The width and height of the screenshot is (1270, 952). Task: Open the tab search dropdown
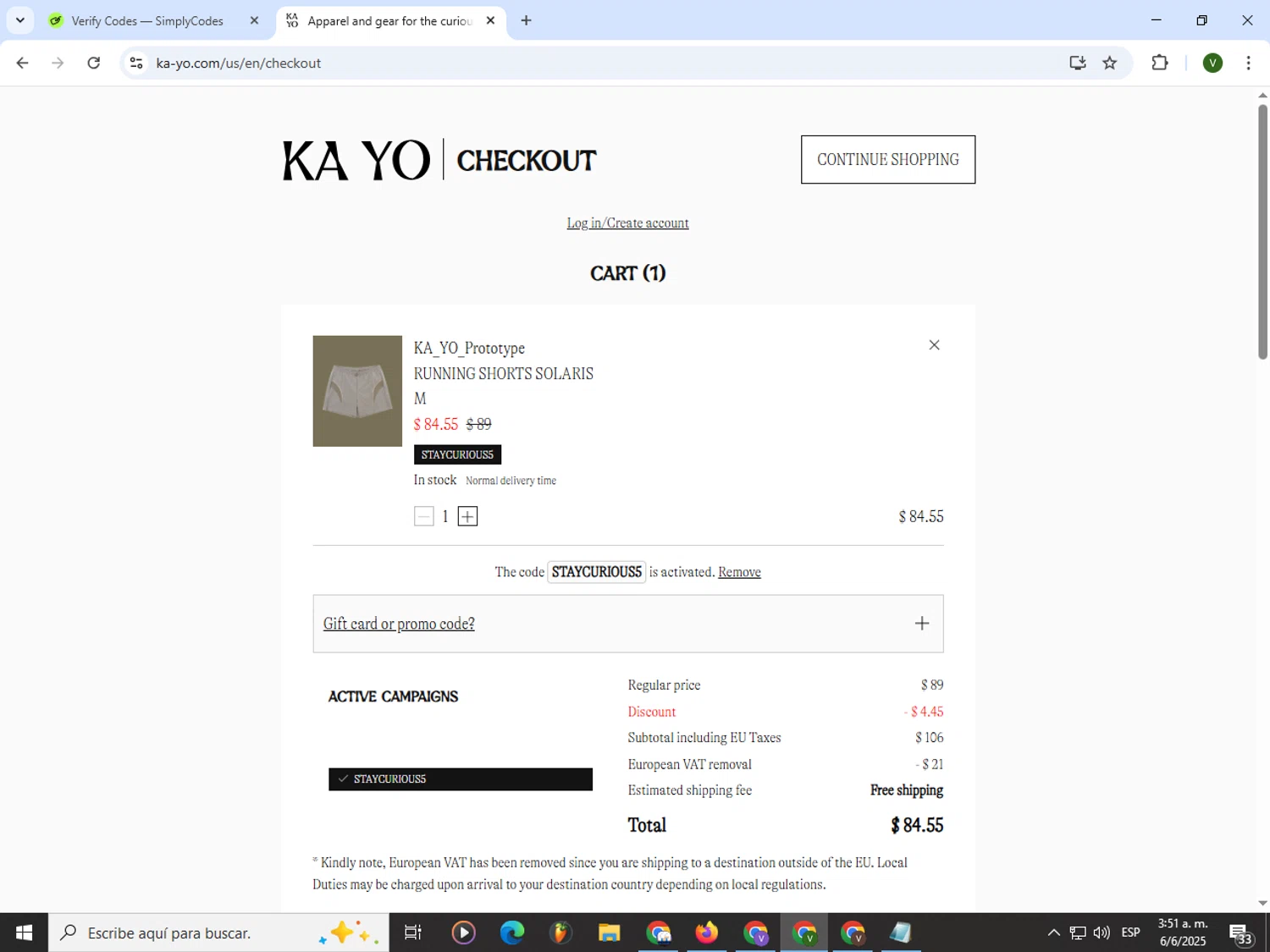tap(20, 20)
